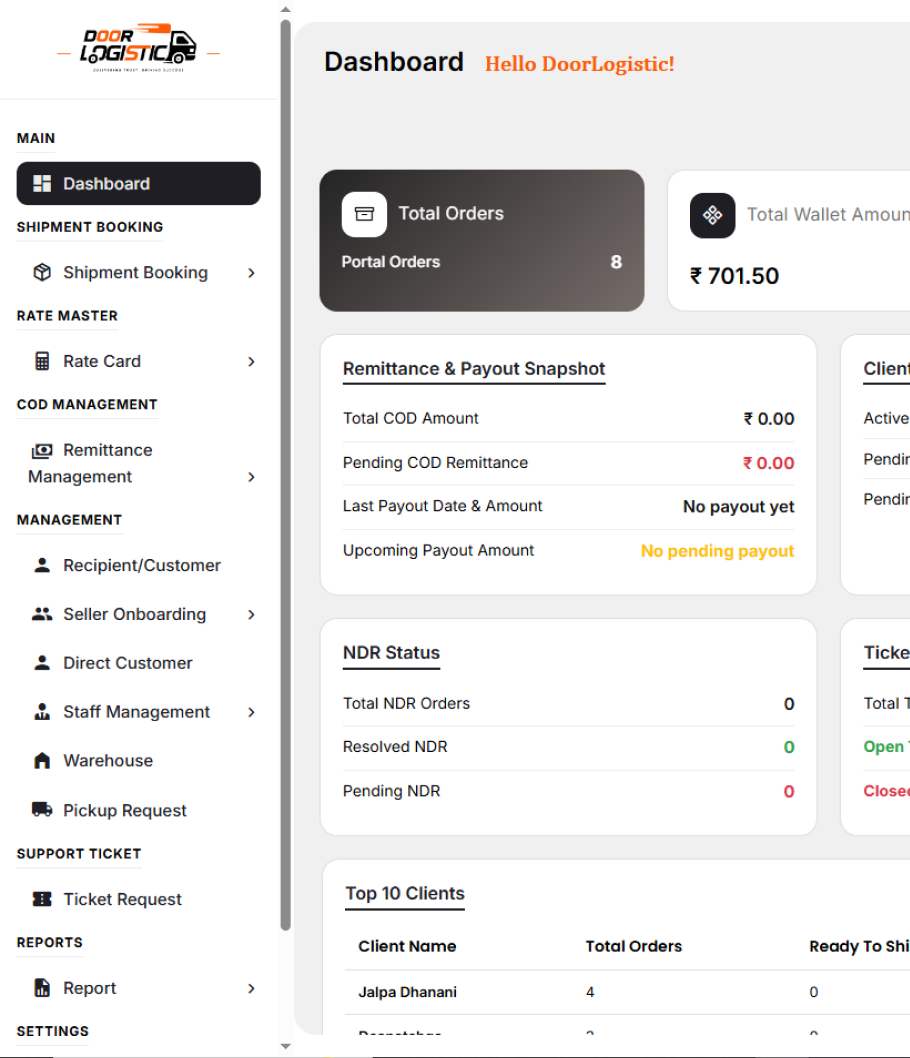
Task: Open the Seller Onboarding menu item
Action: (138, 614)
